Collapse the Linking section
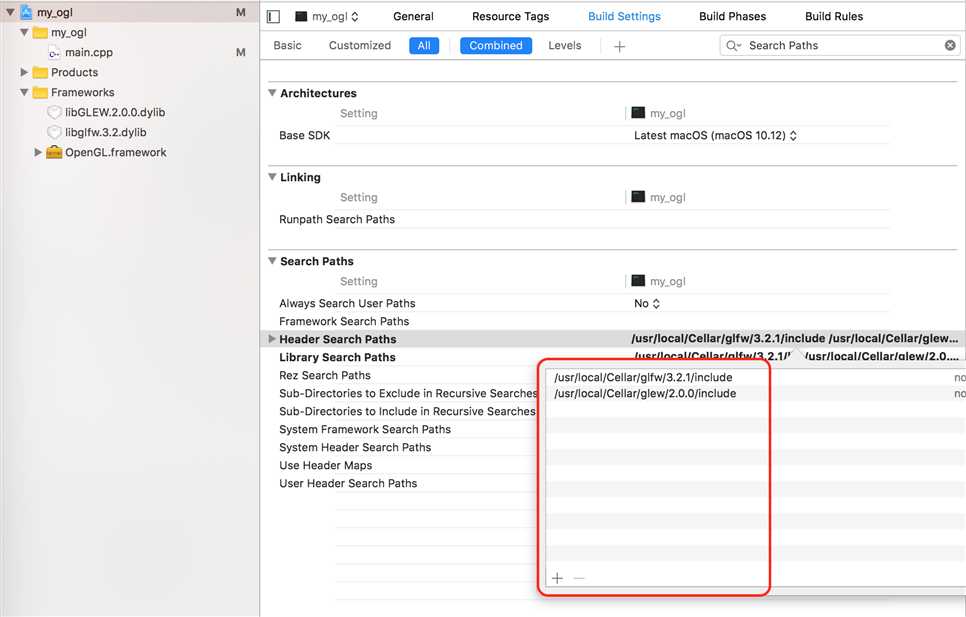Image resolution: width=966 pixels, height=617 pixels. 272,177
